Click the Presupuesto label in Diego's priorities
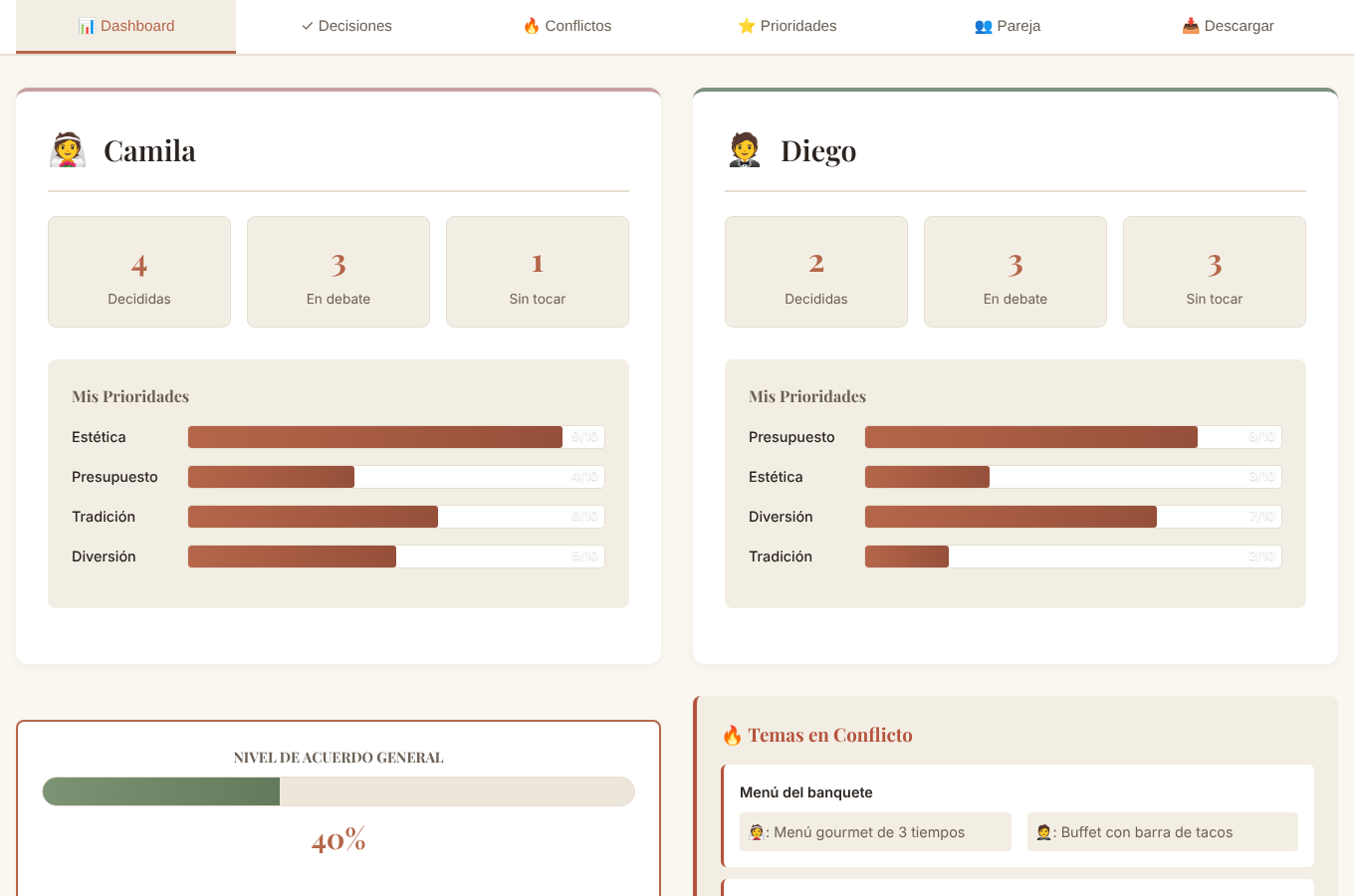 point(791,437)
